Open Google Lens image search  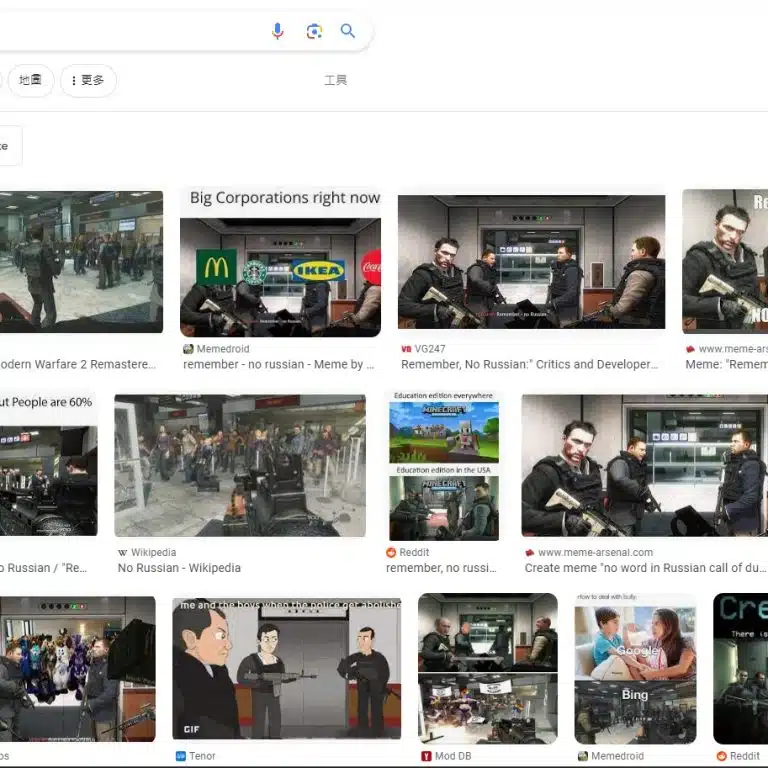point(314,31)
